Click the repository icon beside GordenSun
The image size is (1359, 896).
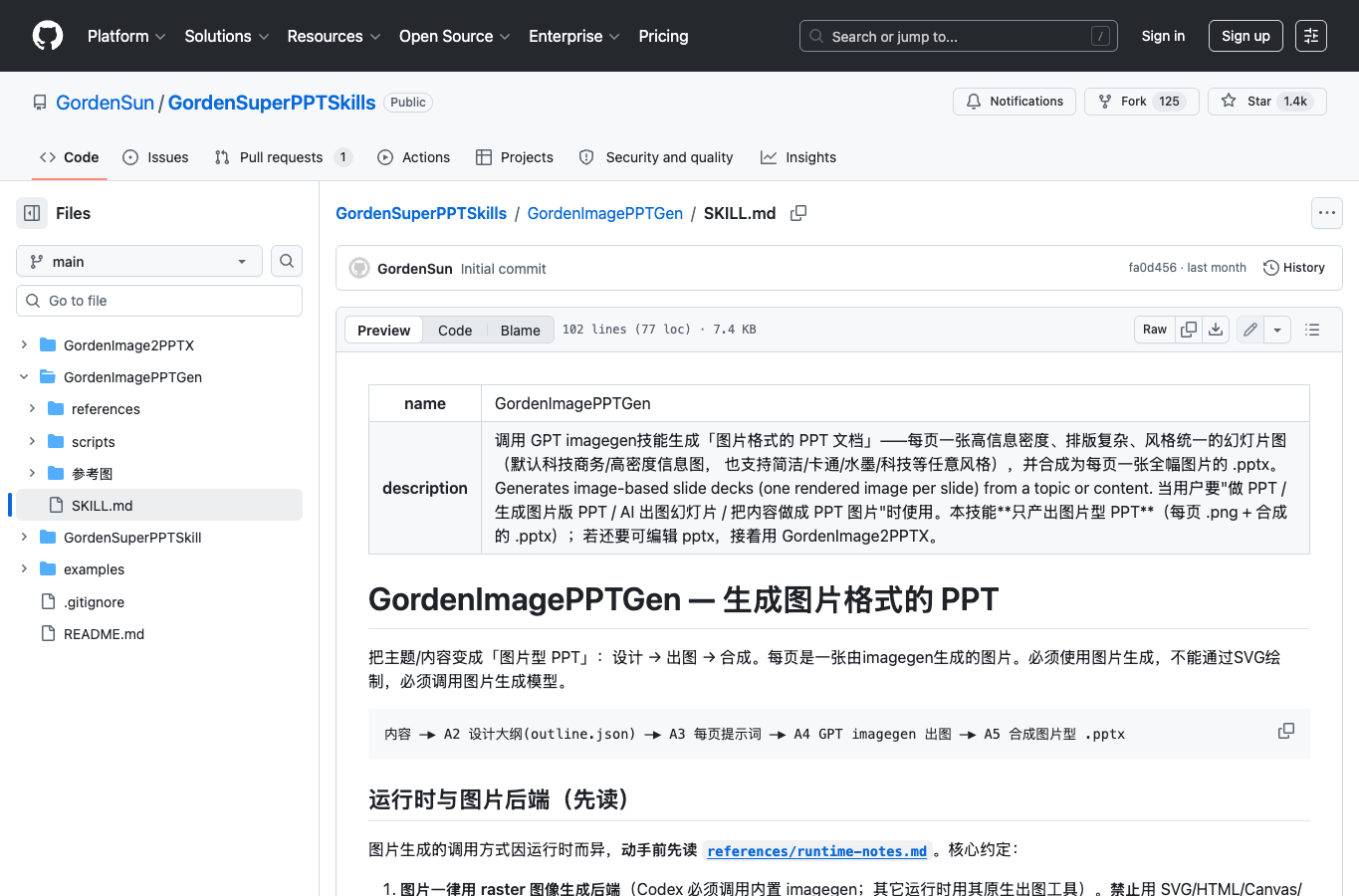click(40, 103)
